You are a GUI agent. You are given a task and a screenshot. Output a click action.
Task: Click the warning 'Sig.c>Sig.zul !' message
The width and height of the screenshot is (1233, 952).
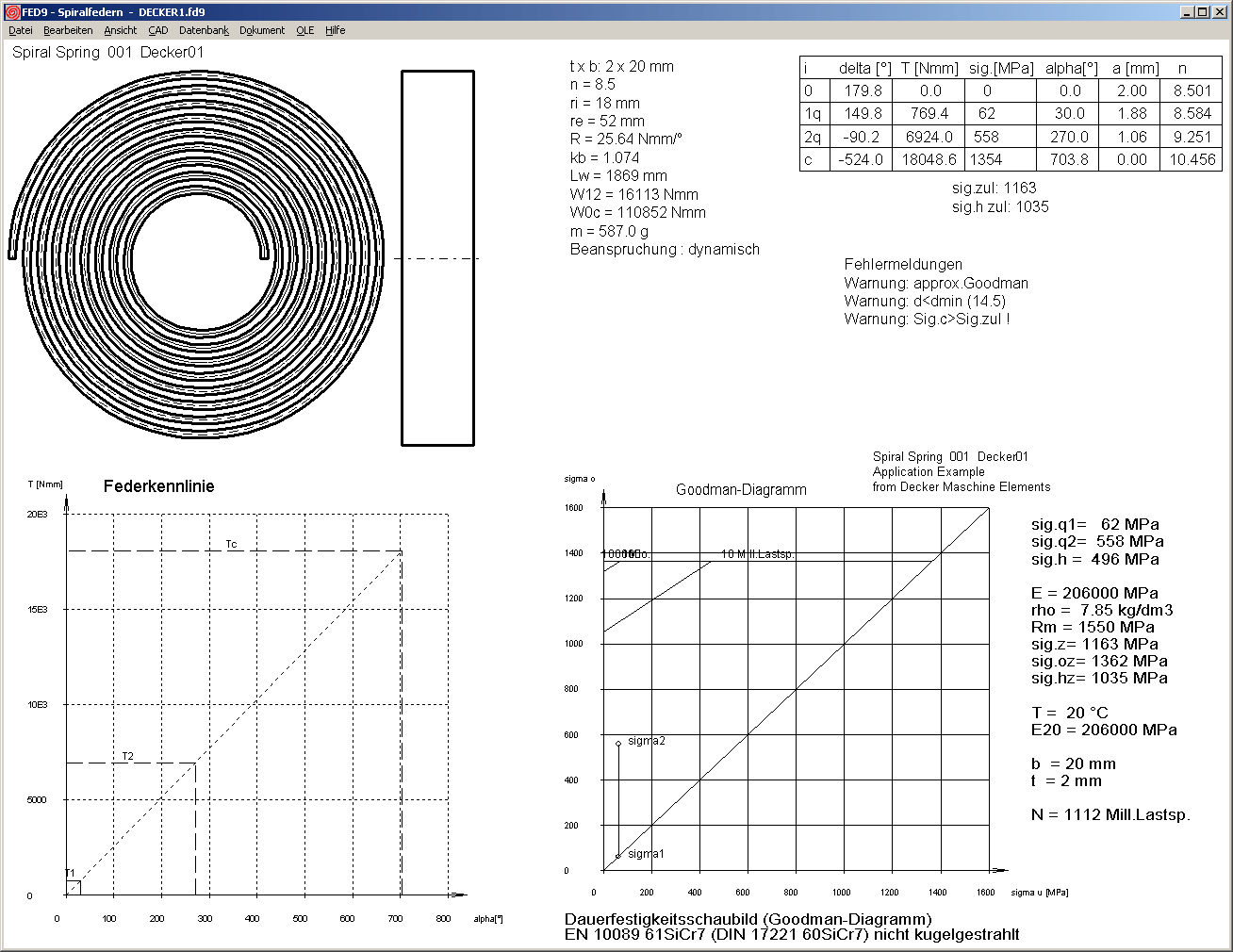[x=927, y=320]
